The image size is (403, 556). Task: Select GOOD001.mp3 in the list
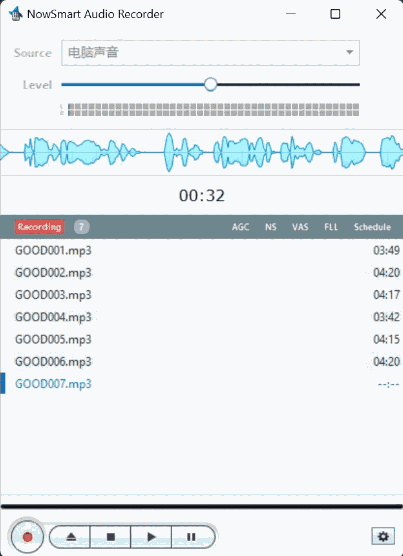pos(201,250)
